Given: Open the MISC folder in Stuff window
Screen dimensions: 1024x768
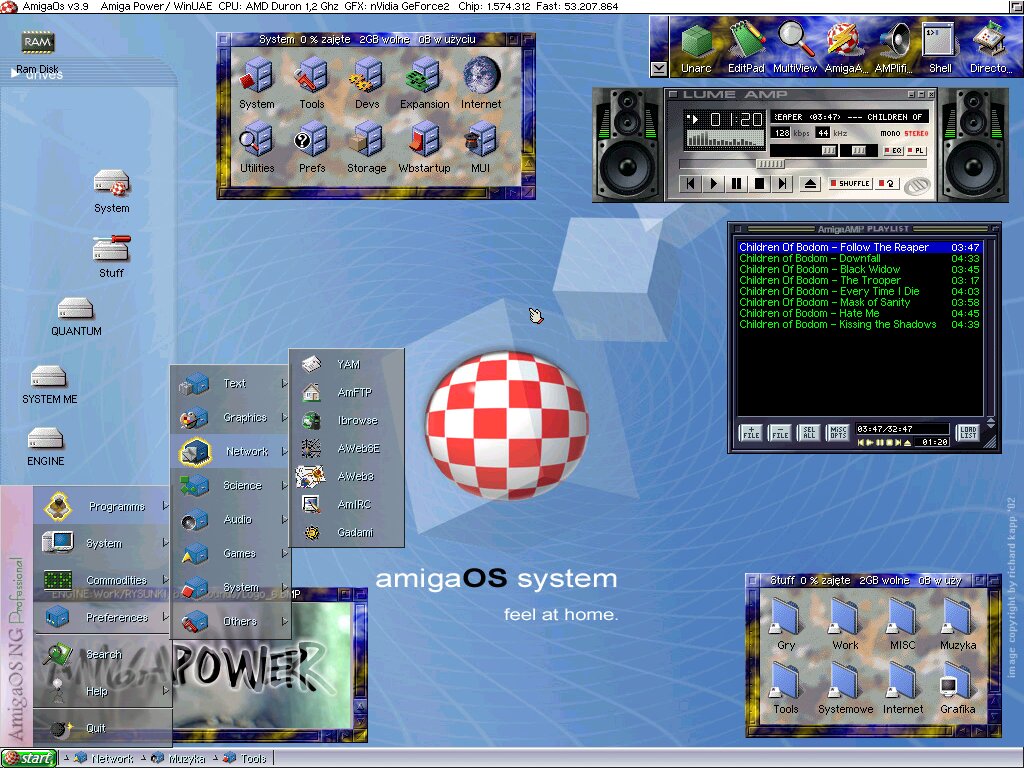Looking at the screenshot, I should click(903, 624).
